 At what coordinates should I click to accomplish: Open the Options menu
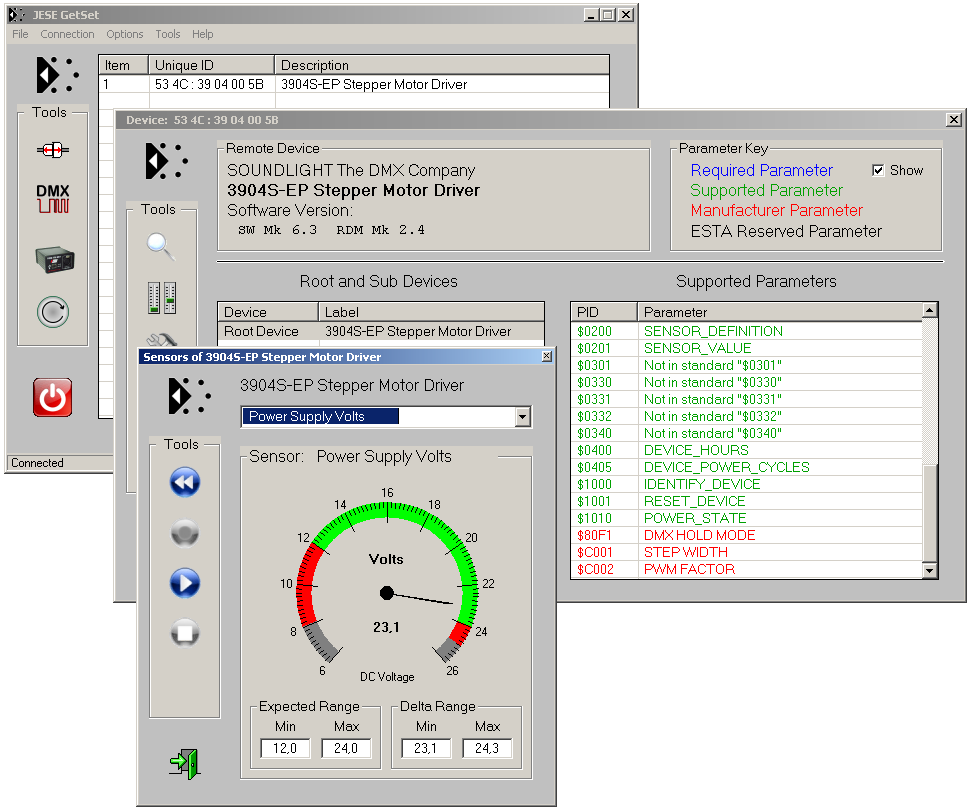pos(125,34)
